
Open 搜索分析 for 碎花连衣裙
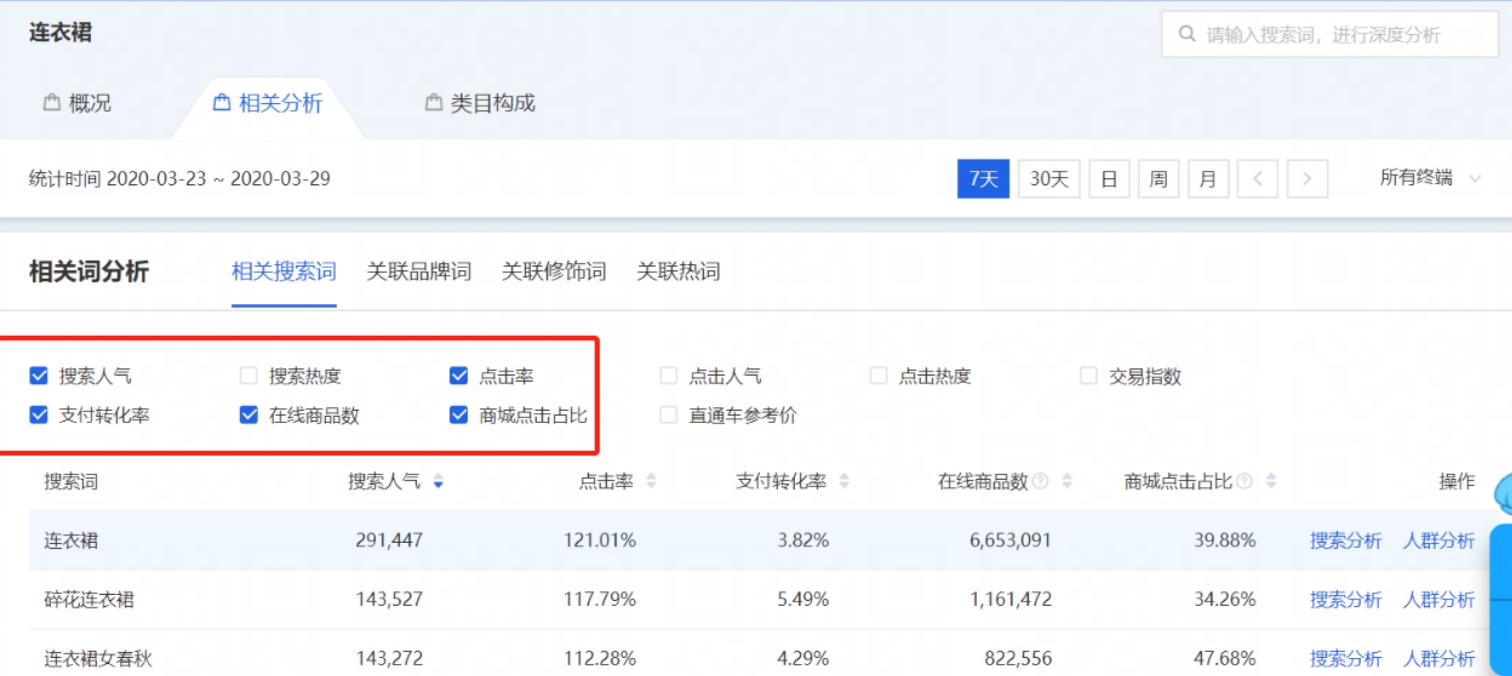[x=1344, y=599]
